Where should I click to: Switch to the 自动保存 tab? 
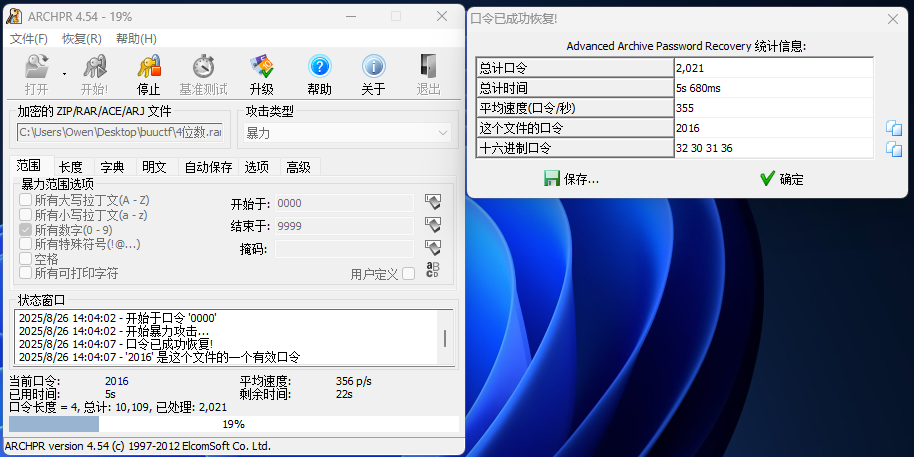(208, 167)
